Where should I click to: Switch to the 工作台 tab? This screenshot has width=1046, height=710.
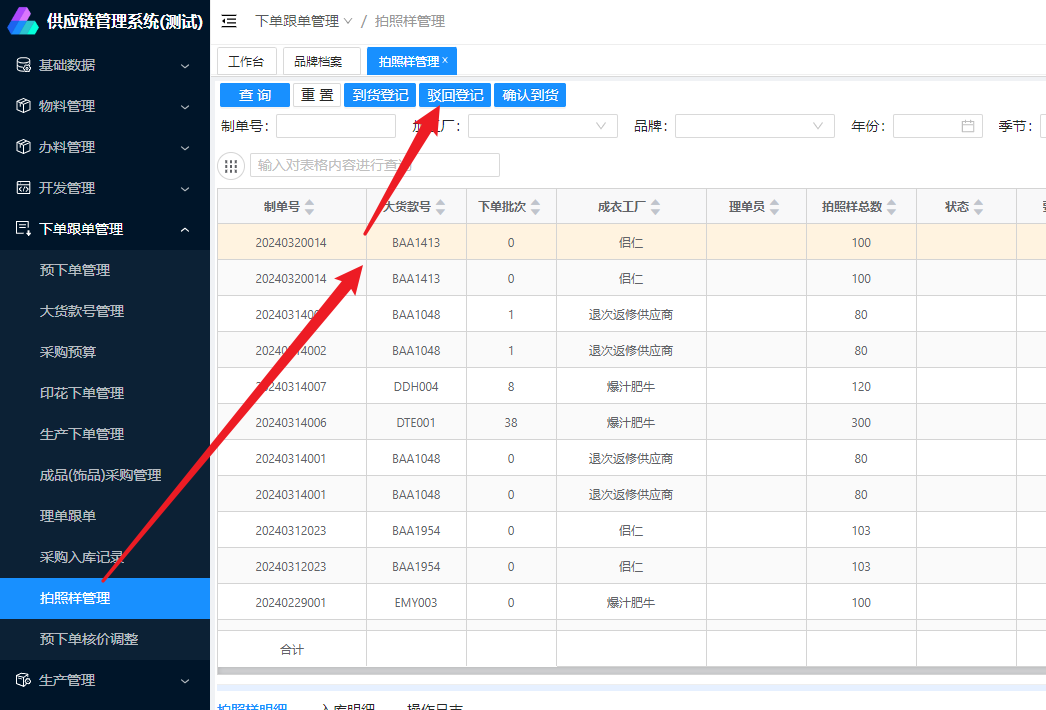click(246, 61)
